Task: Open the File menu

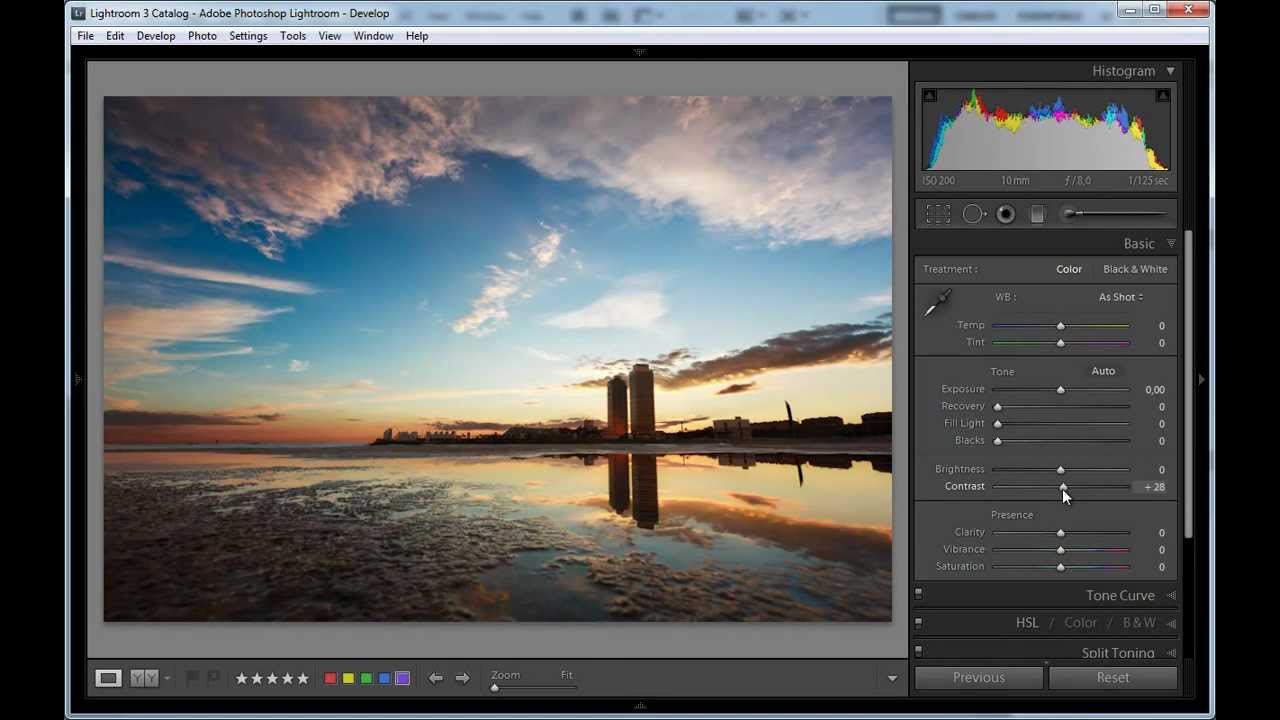Action: 86,36
